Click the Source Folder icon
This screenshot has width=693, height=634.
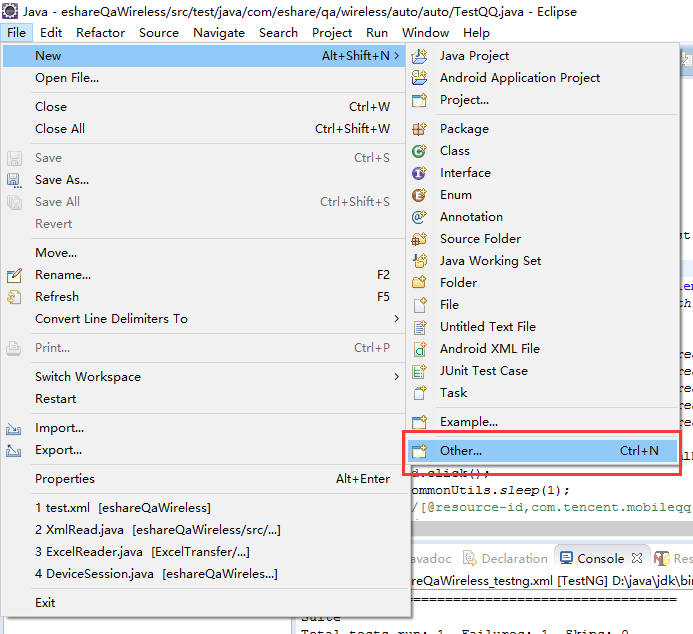coord(419,239)
